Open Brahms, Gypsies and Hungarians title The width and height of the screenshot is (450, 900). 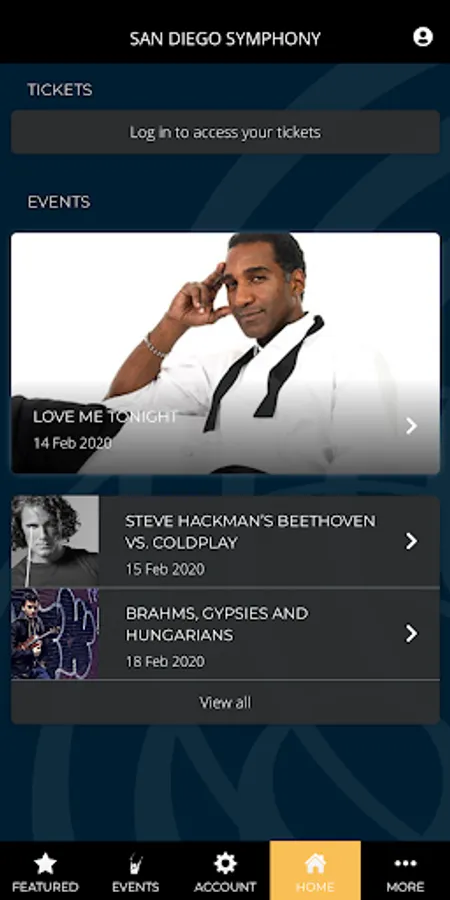point(217,624)
